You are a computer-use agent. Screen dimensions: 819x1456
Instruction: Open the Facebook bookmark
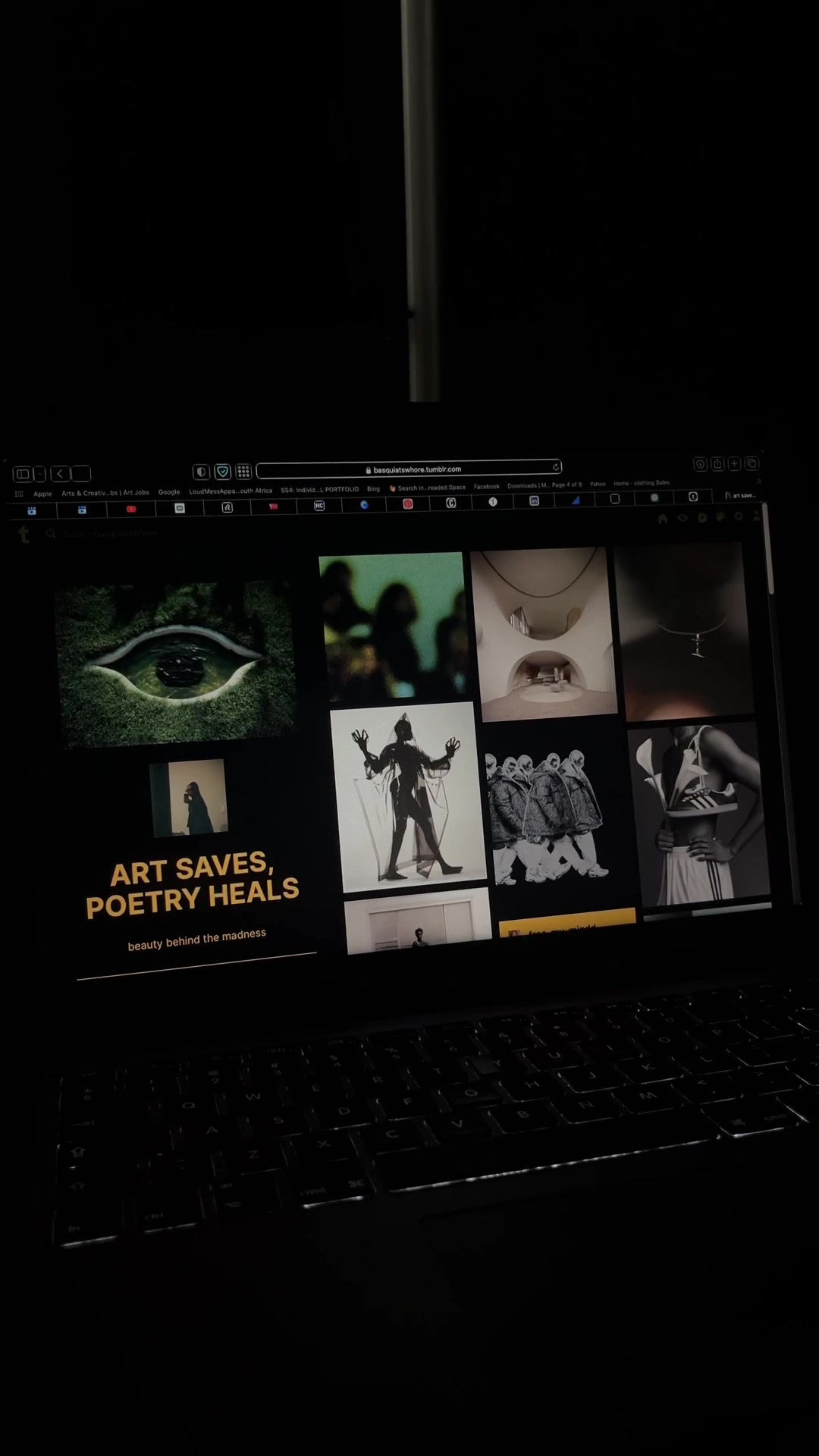487,487
